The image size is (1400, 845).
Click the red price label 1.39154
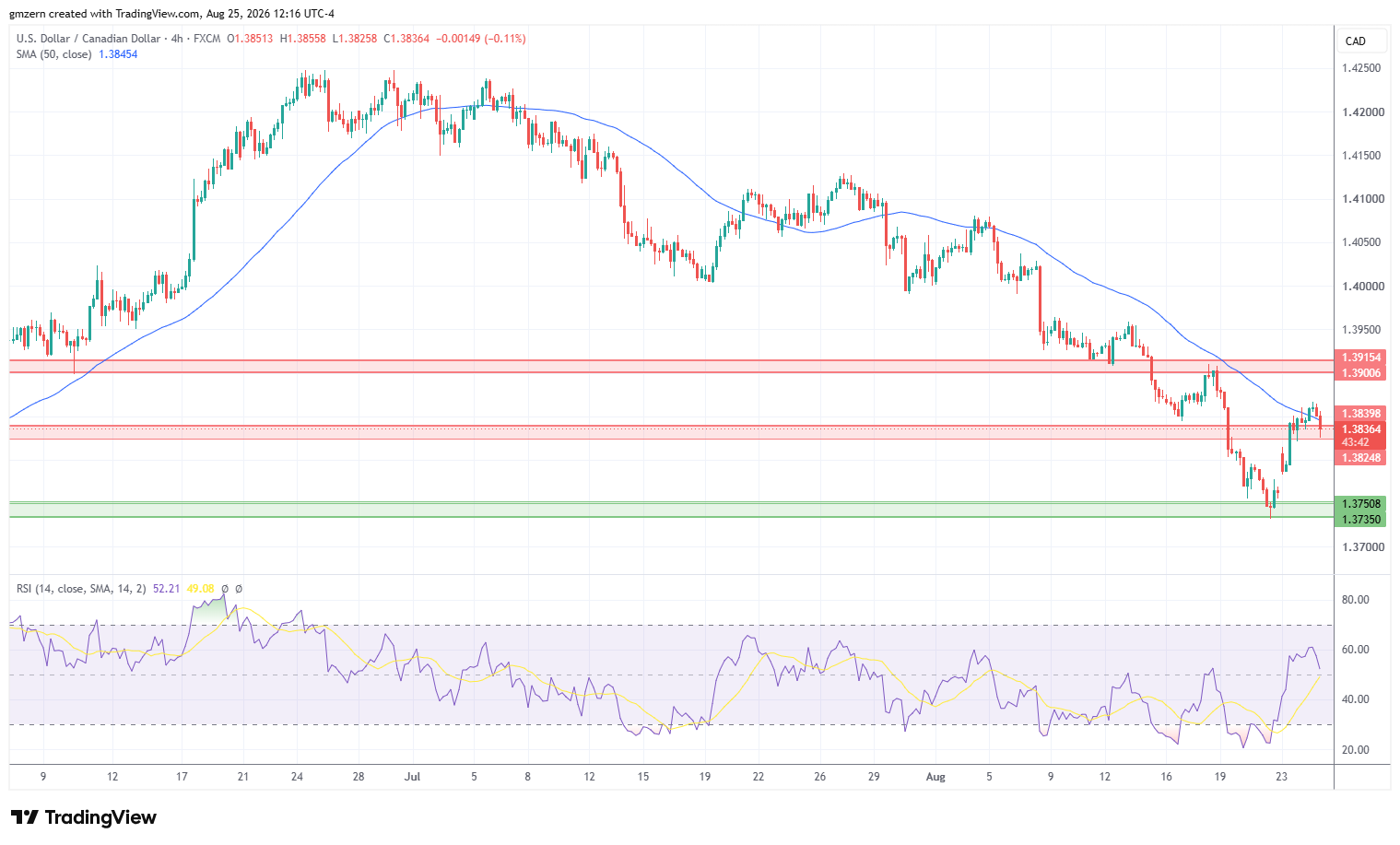coord(1360,358)
